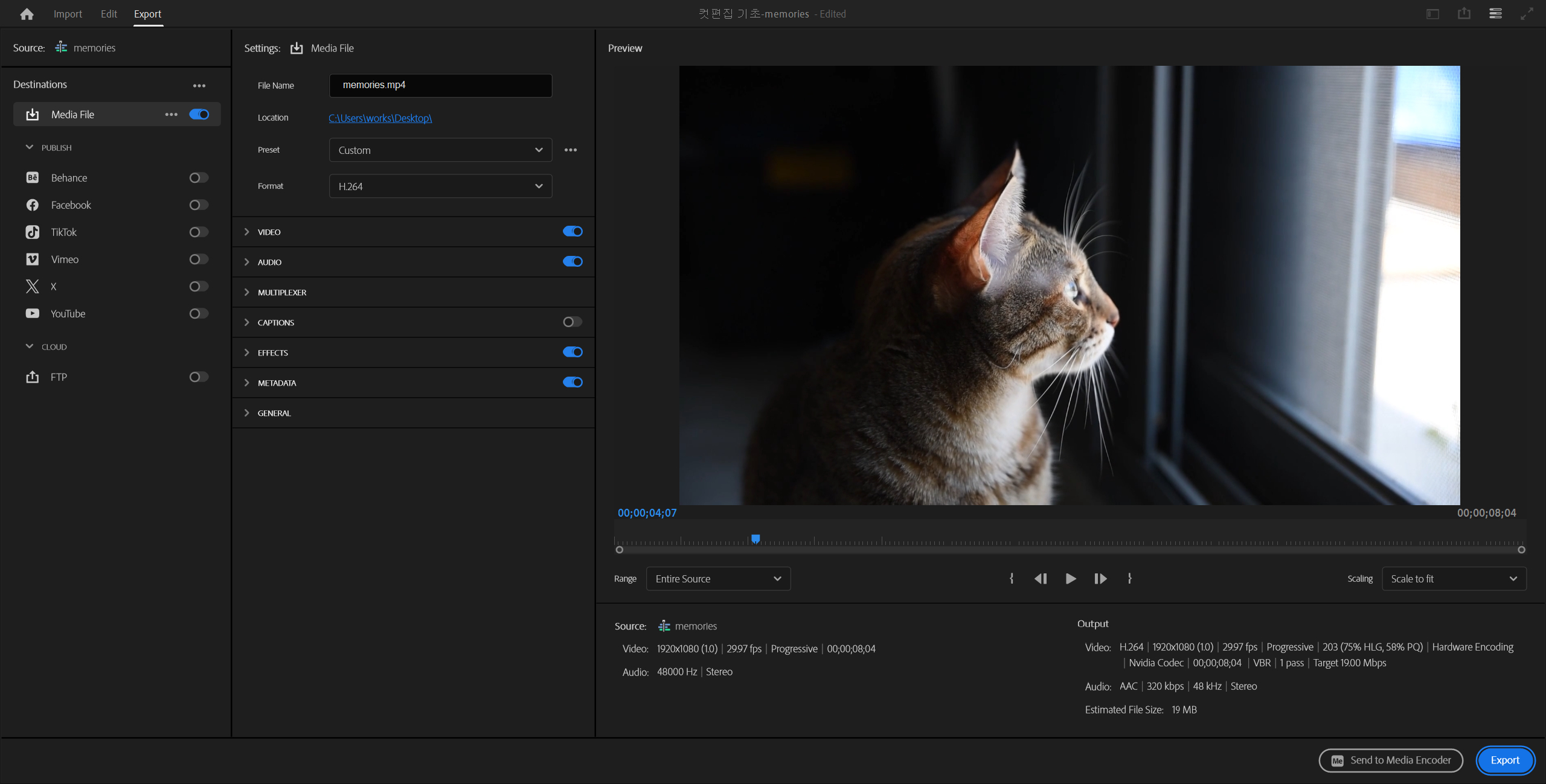Click the Quick Export share icon
This screenshot has width=1546, height=784.
pyautogui.click(x=1464, y=13)
